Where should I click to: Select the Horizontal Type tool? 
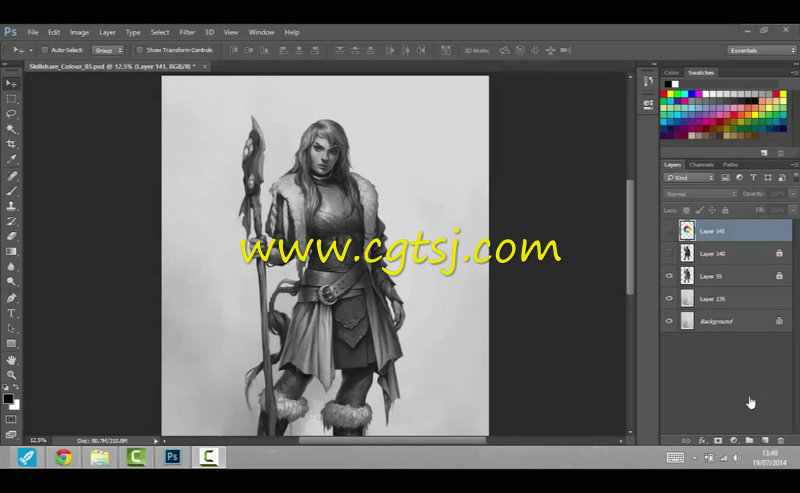(x=11, y=313)
